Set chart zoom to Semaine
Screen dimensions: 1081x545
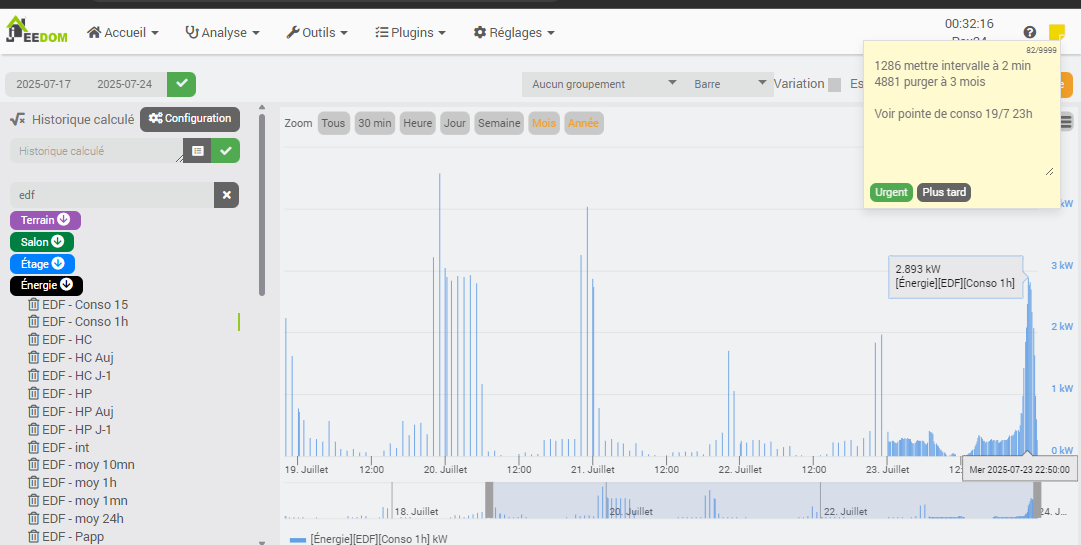(x=499, y=123)
